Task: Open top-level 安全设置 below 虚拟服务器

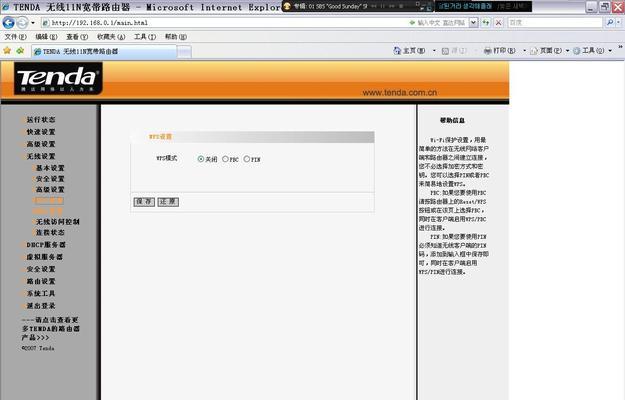Action: [x=41, y=269]
